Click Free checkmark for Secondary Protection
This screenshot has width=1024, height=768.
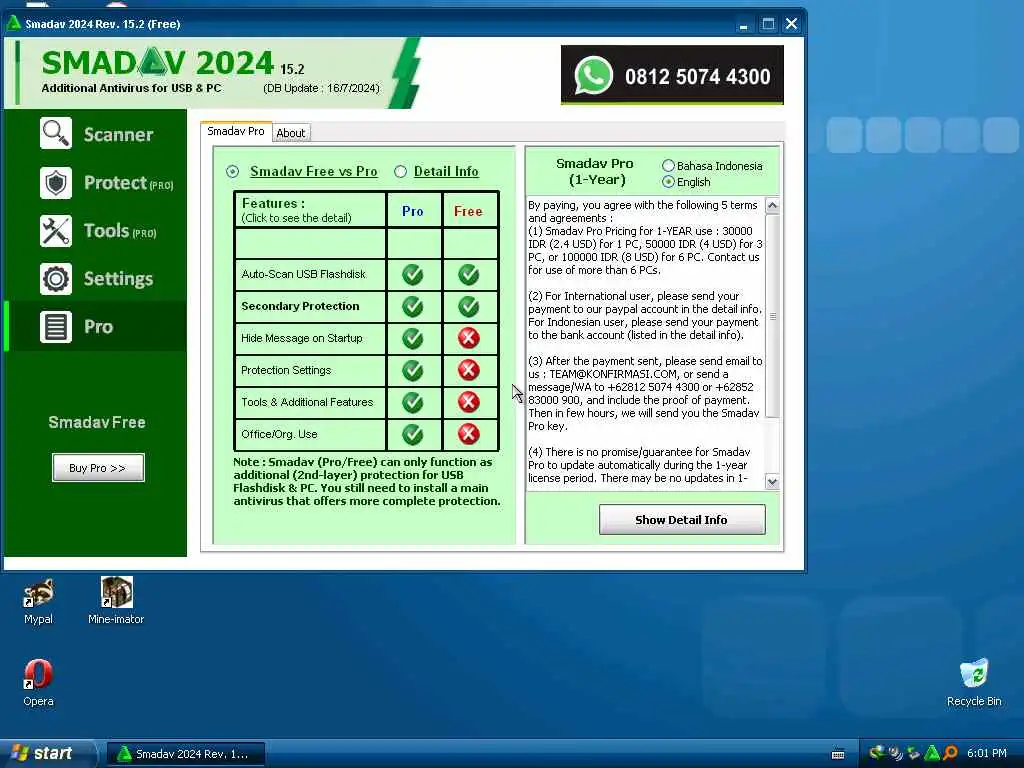tap(468, 306)
